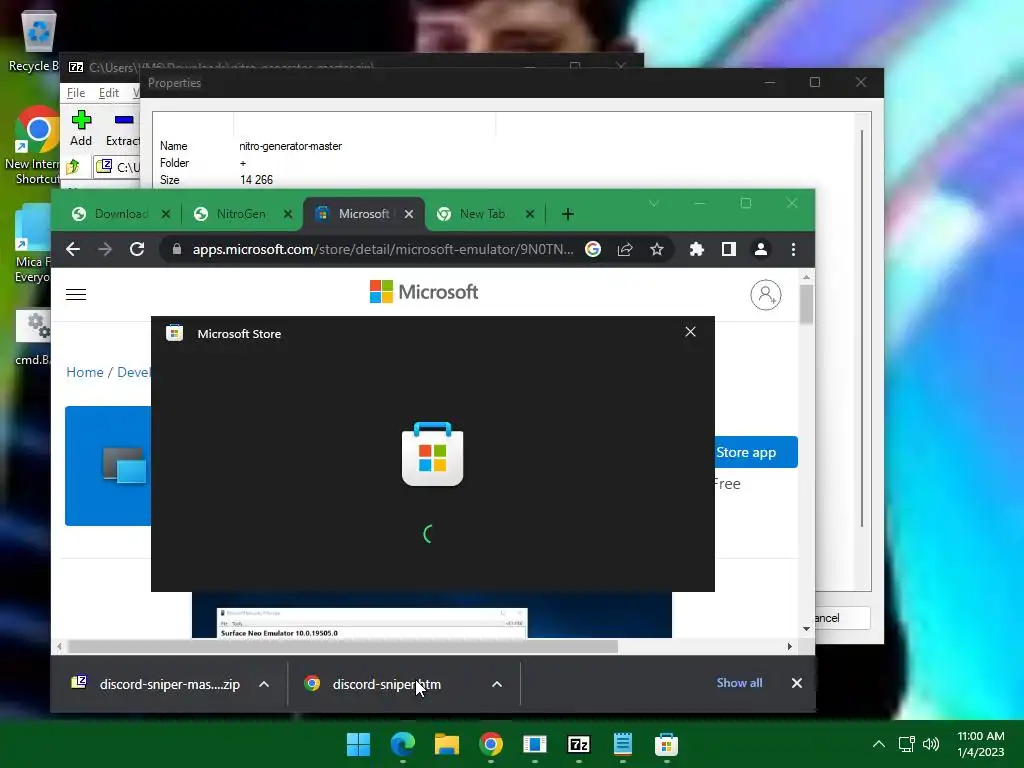1024x768 pixels.
Task: Close the Microsoft Store popup dialog
Action: [690, 332]
